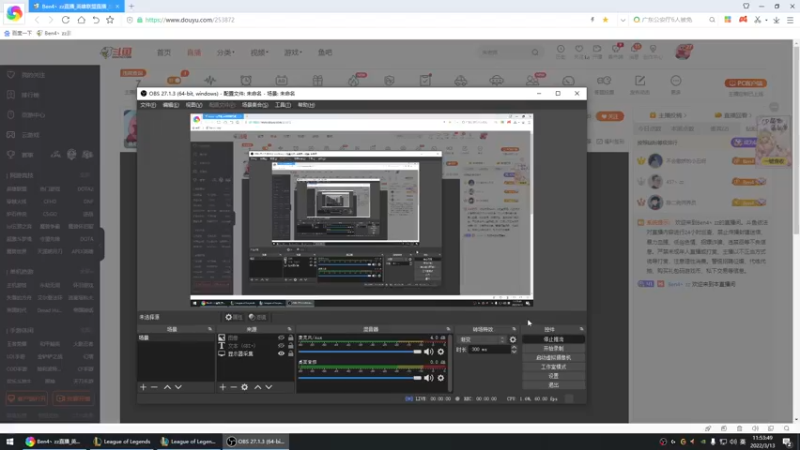
Task: Open source Properties button above docks
Action: coord(234,317)
